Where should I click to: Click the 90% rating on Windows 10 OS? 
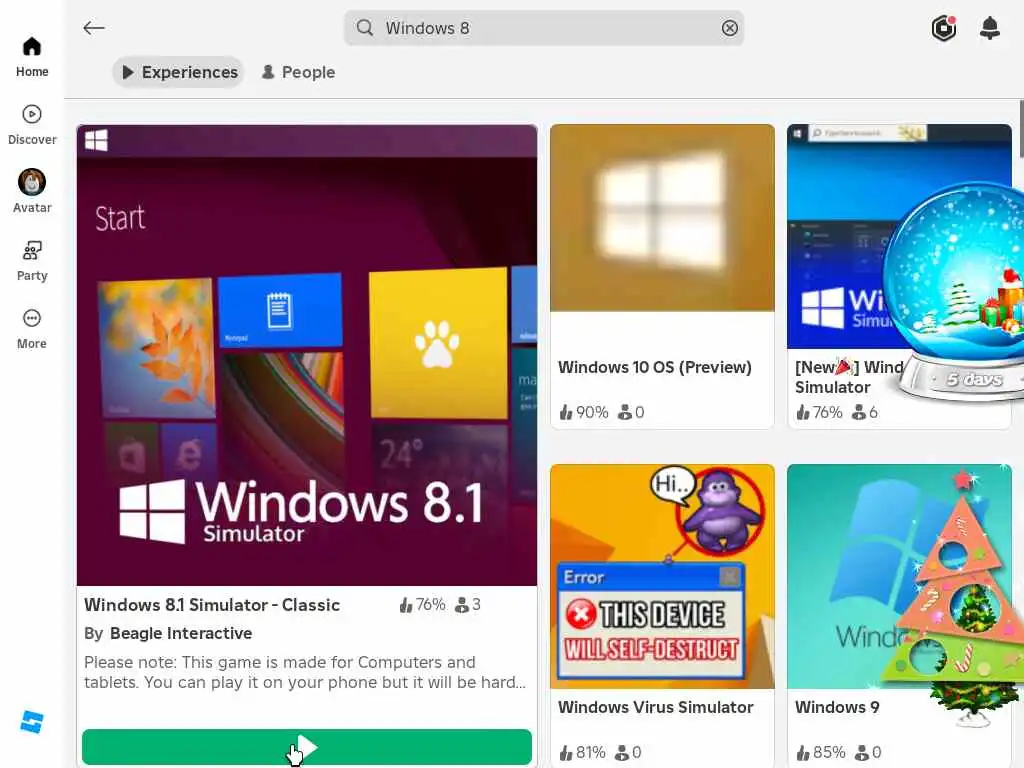coord(584,412)
